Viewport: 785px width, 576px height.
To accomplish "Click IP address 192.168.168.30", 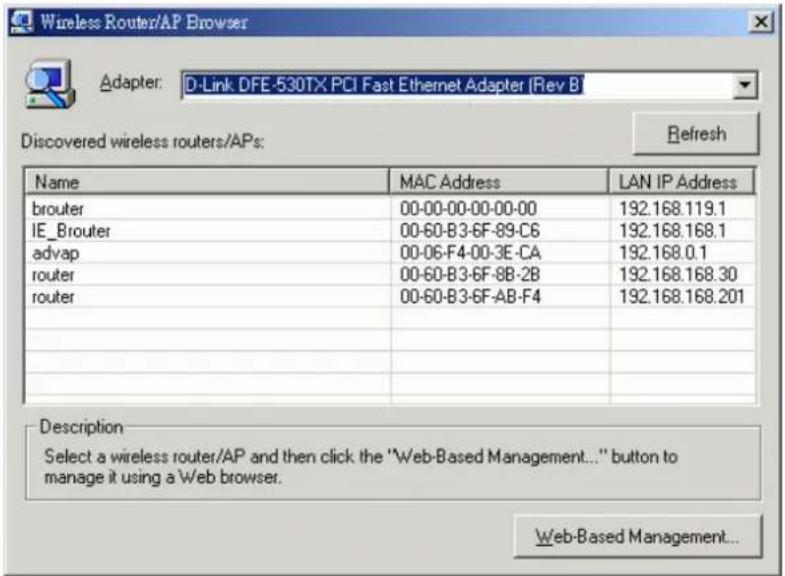I will [x=678, y=275].
